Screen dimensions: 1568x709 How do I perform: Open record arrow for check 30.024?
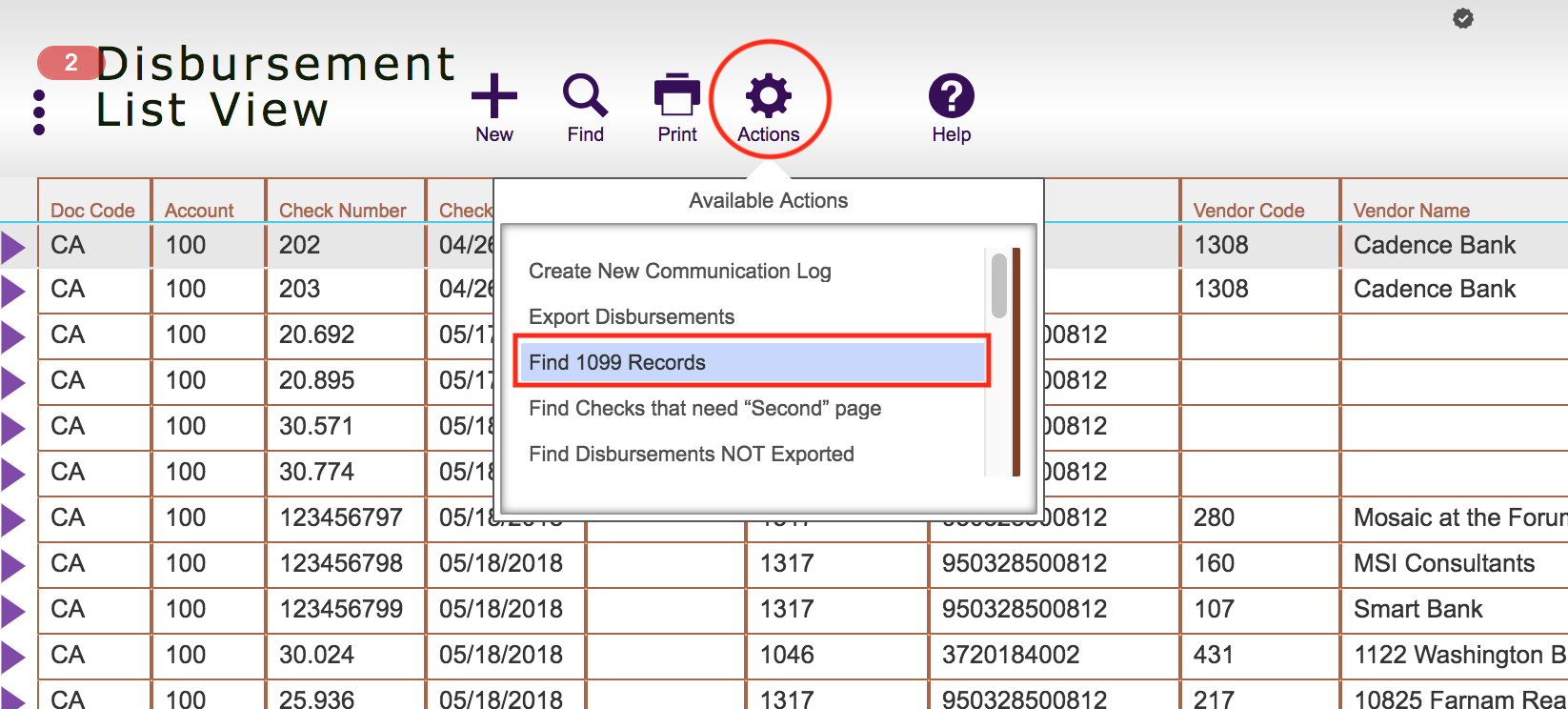coord(13,657)
